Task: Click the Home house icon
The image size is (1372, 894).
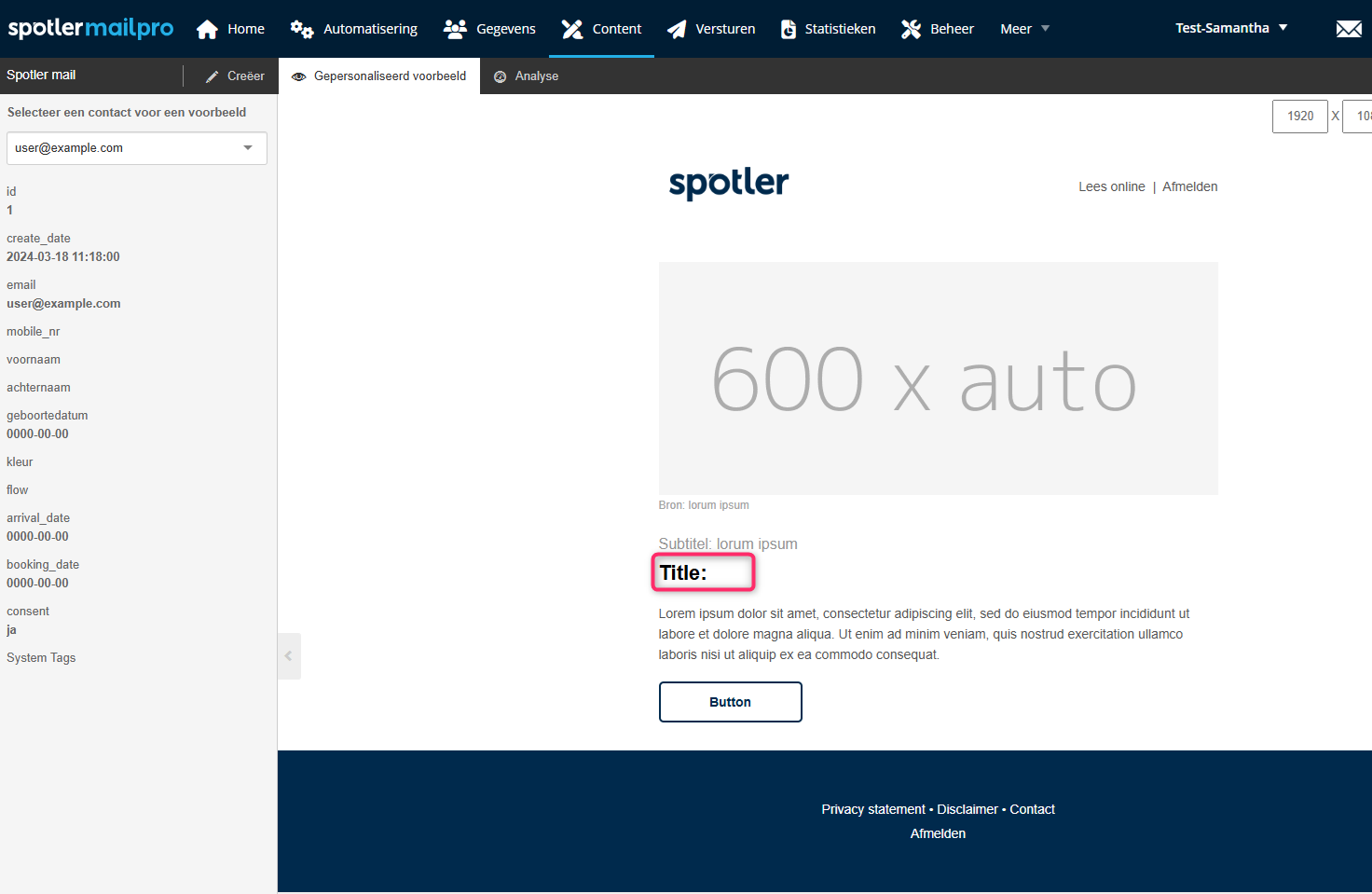Action: click(207, 29)
